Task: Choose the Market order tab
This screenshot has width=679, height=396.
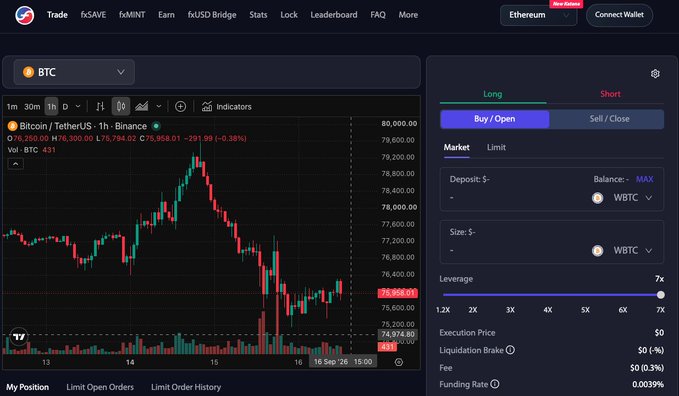Action: [456, 147]
